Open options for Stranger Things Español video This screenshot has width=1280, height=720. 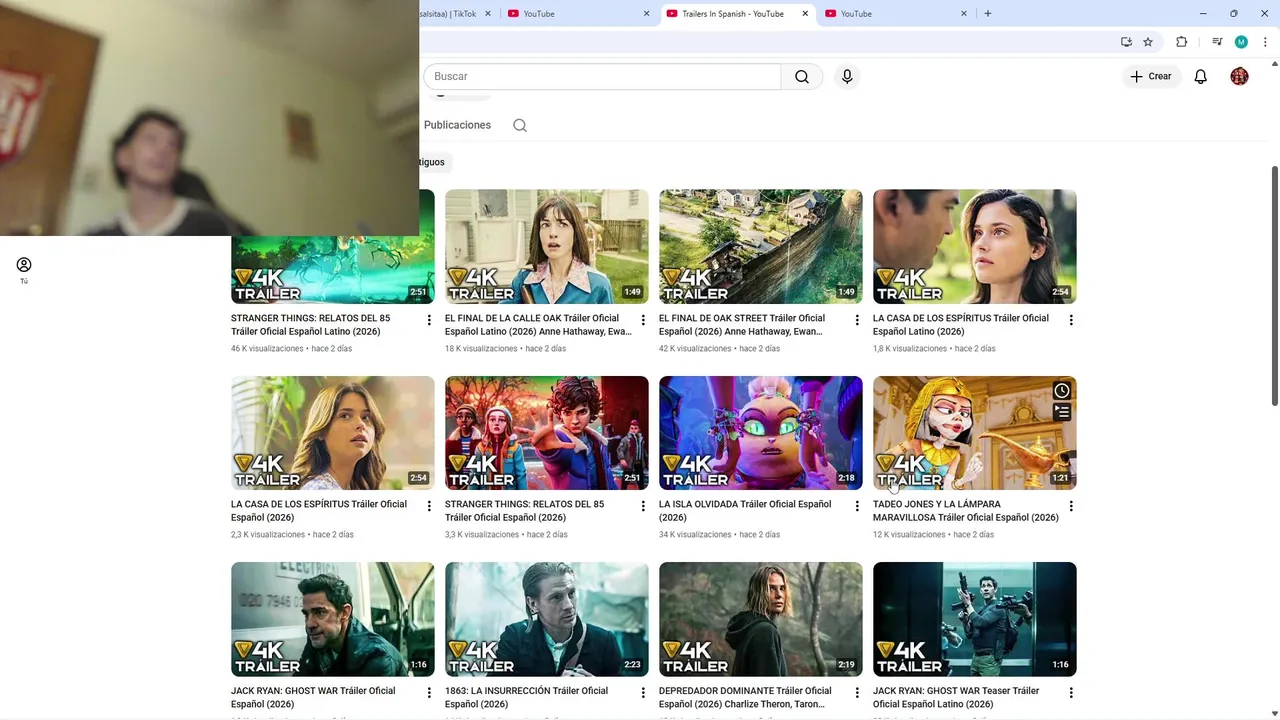tap(643, 506)
